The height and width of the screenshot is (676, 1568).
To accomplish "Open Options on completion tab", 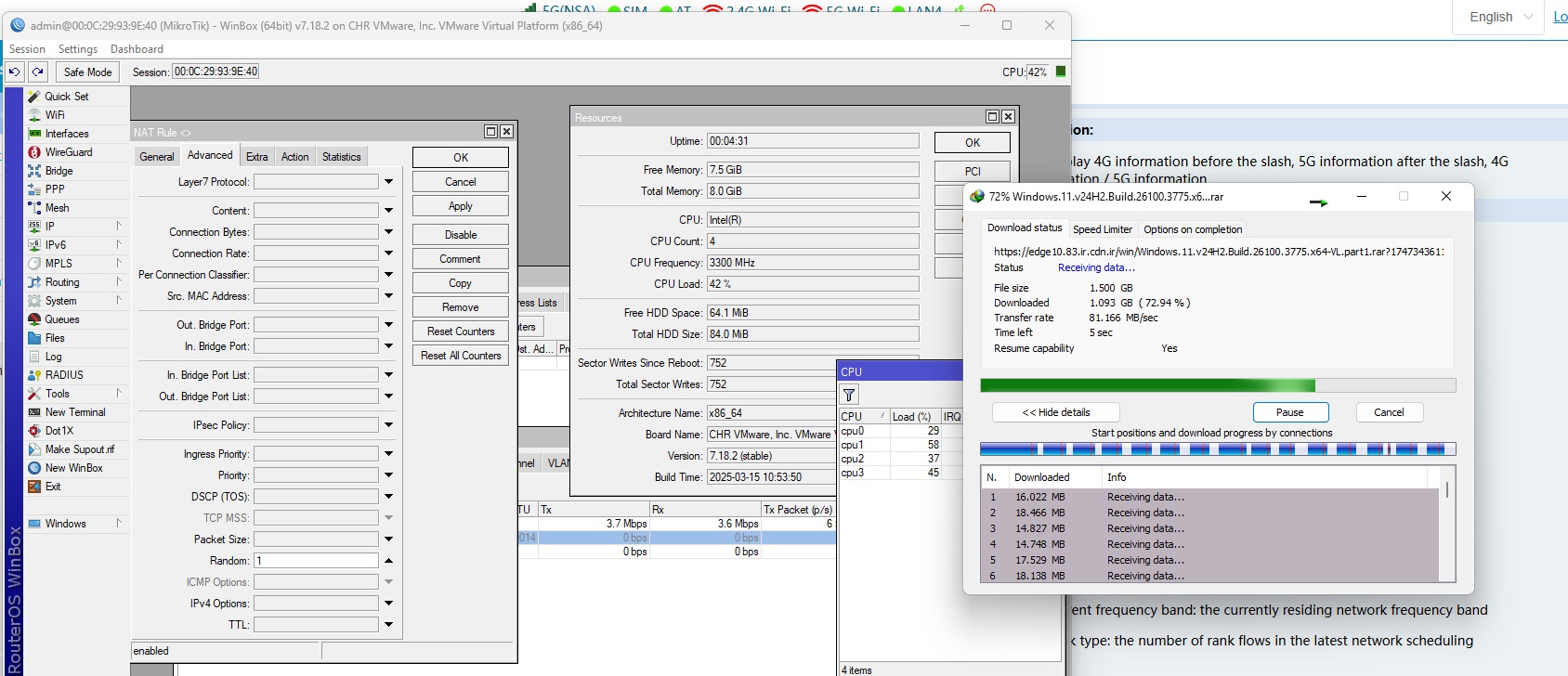I will point(1193,229).
